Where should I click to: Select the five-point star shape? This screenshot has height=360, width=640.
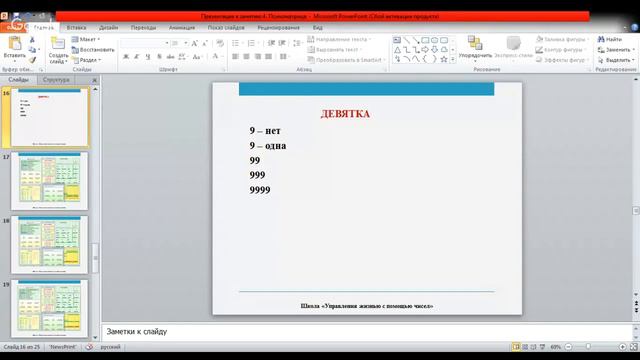tap(444, 59)
